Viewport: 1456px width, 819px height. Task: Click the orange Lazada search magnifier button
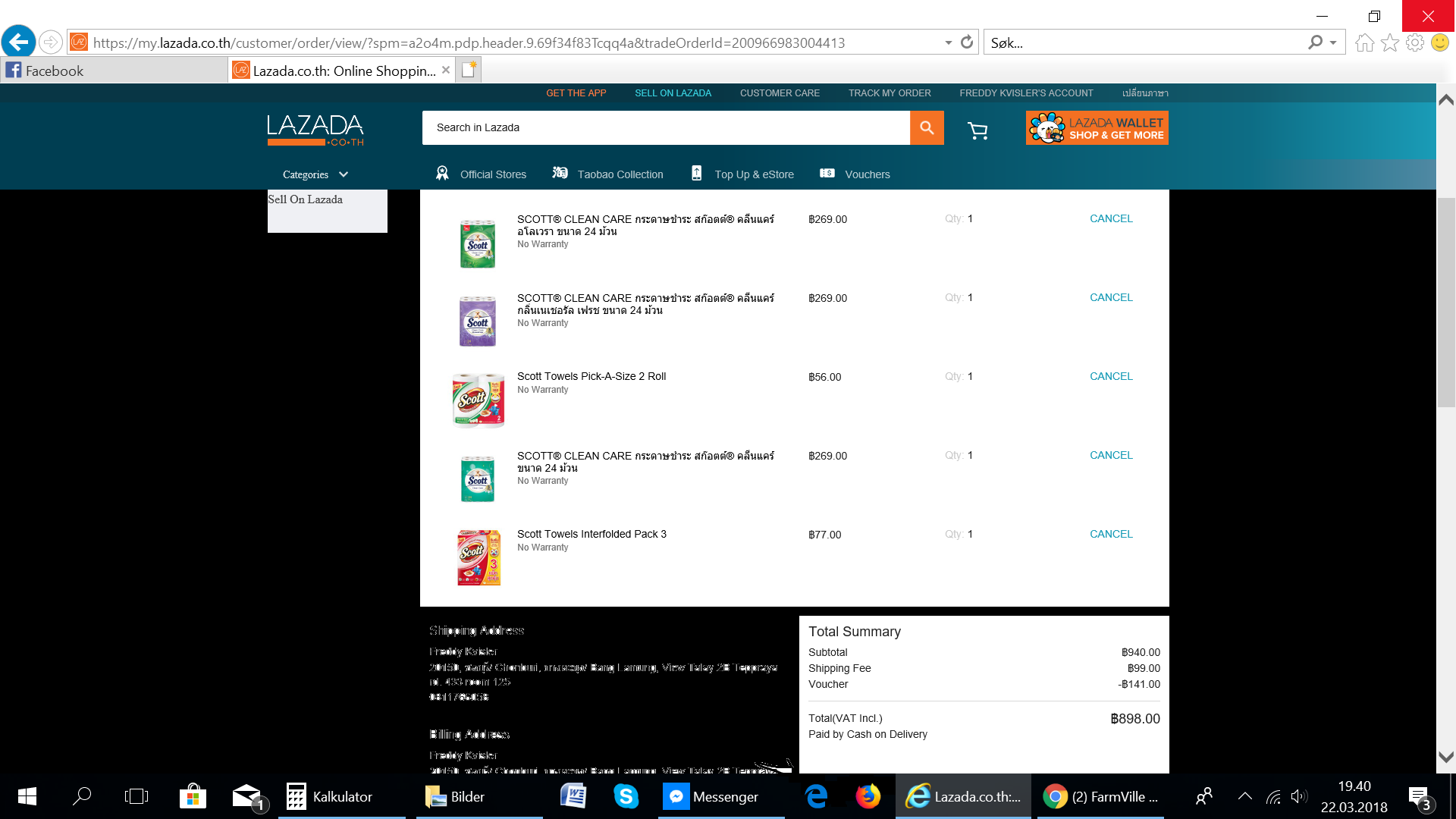[x=926, y=127]
